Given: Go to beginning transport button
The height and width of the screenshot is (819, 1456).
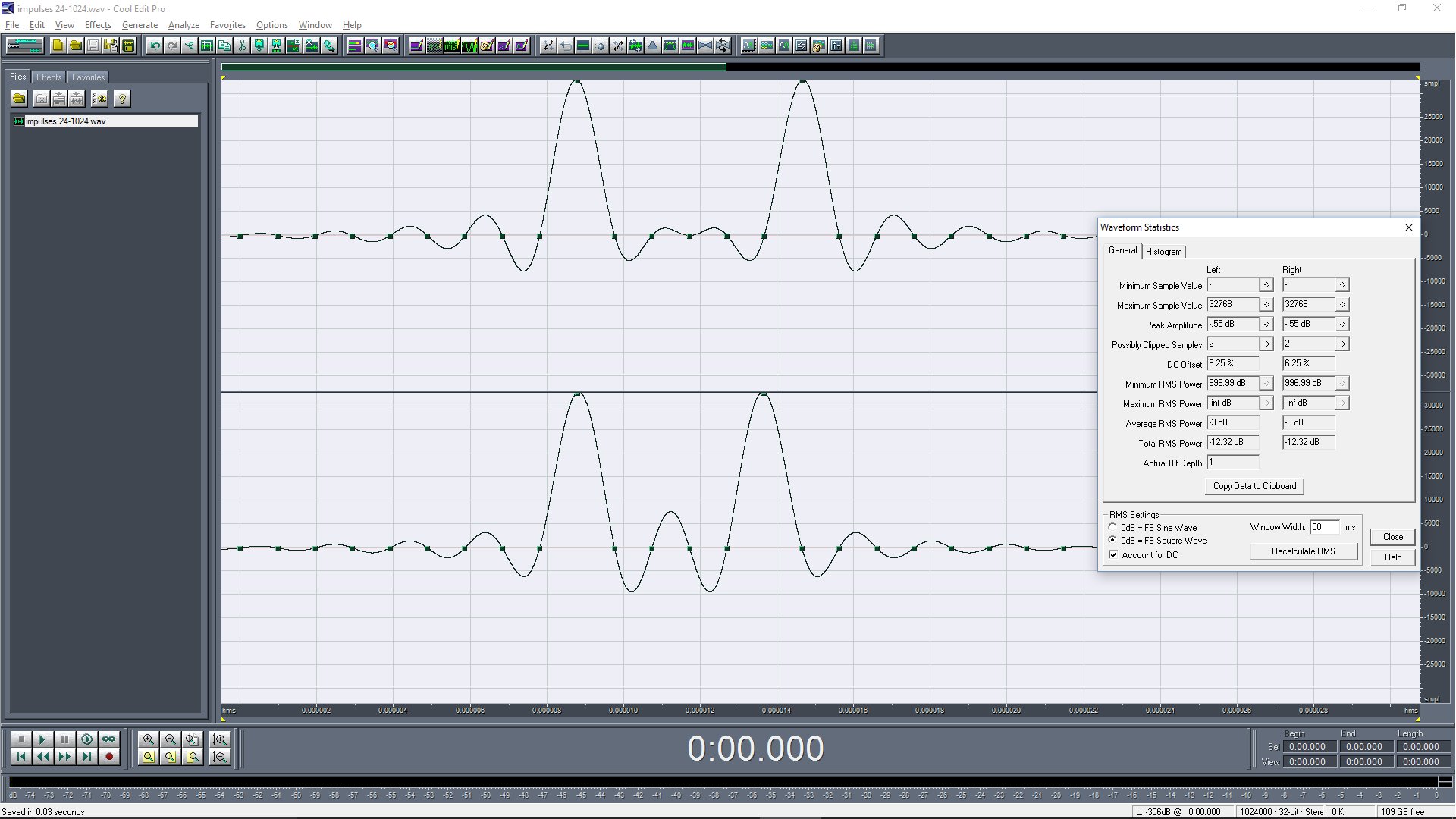Looking at the screenshot, I should 21,757.
